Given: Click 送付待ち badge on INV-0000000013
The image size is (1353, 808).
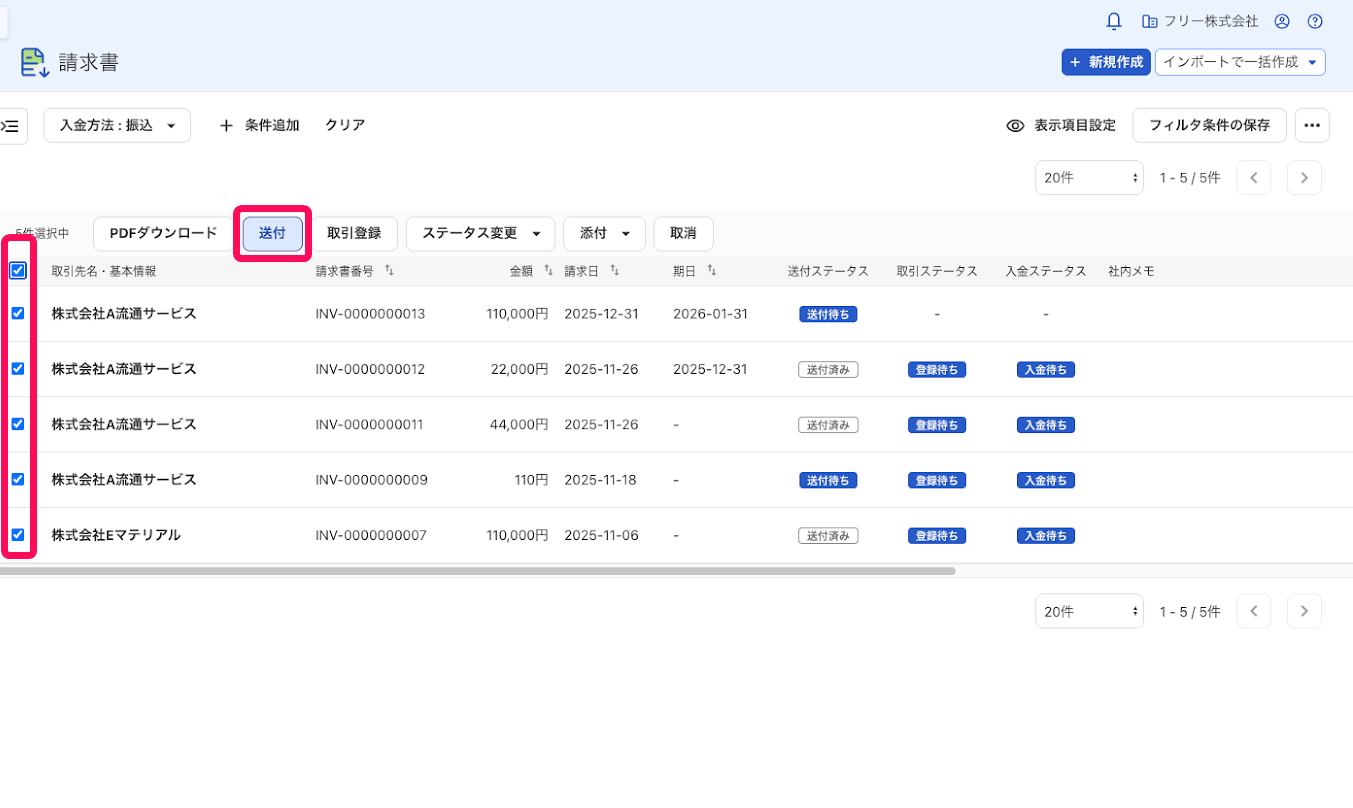Looking at the screenshot, I should pyautogui.click(x=828, y=314).
